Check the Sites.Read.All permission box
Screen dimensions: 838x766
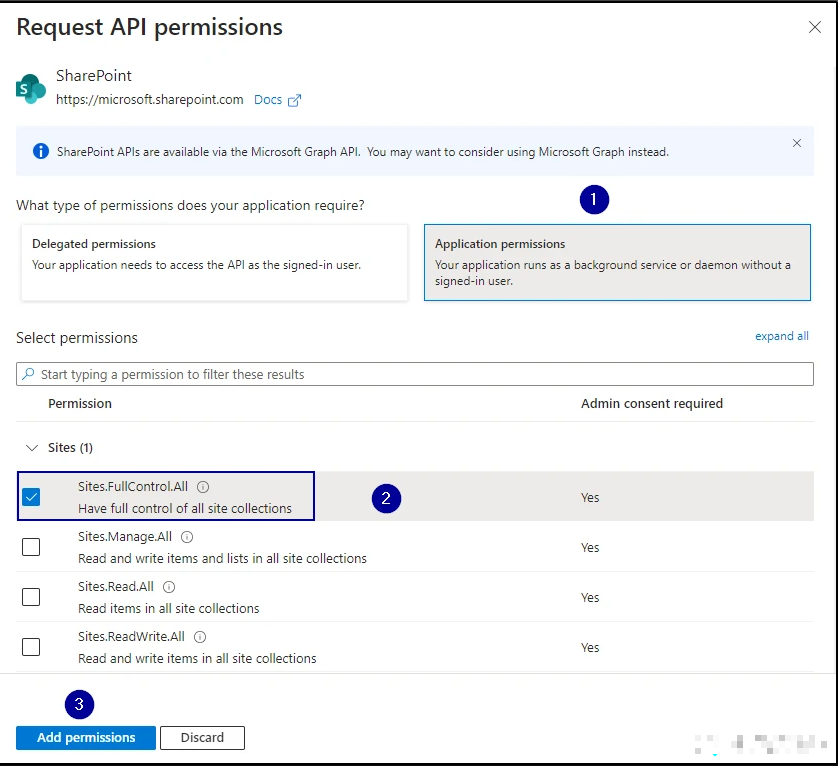(x=31, y=597)
